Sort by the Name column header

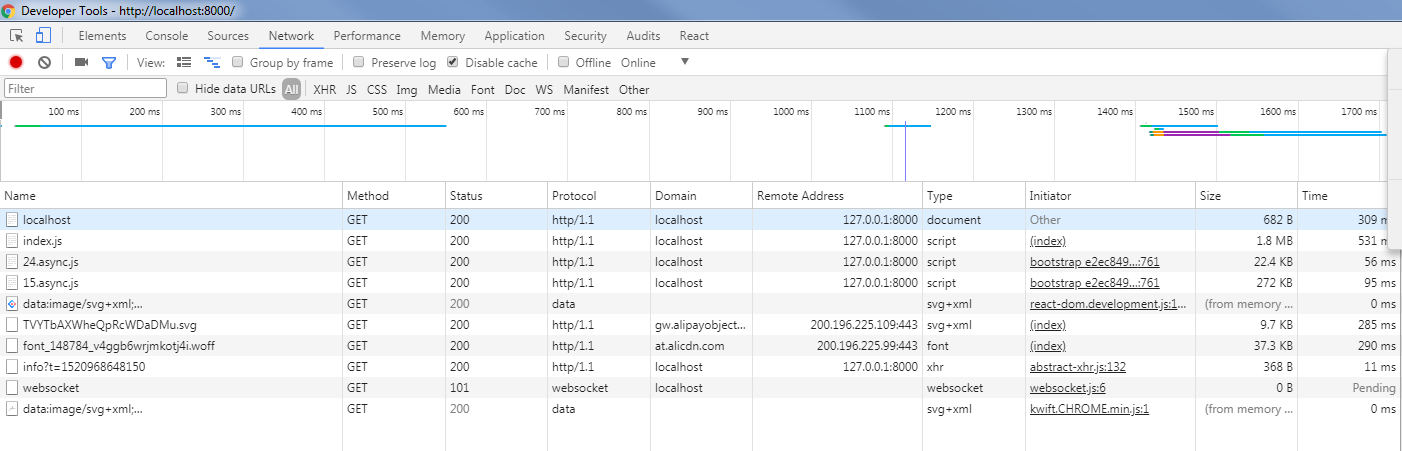(171, 196)
